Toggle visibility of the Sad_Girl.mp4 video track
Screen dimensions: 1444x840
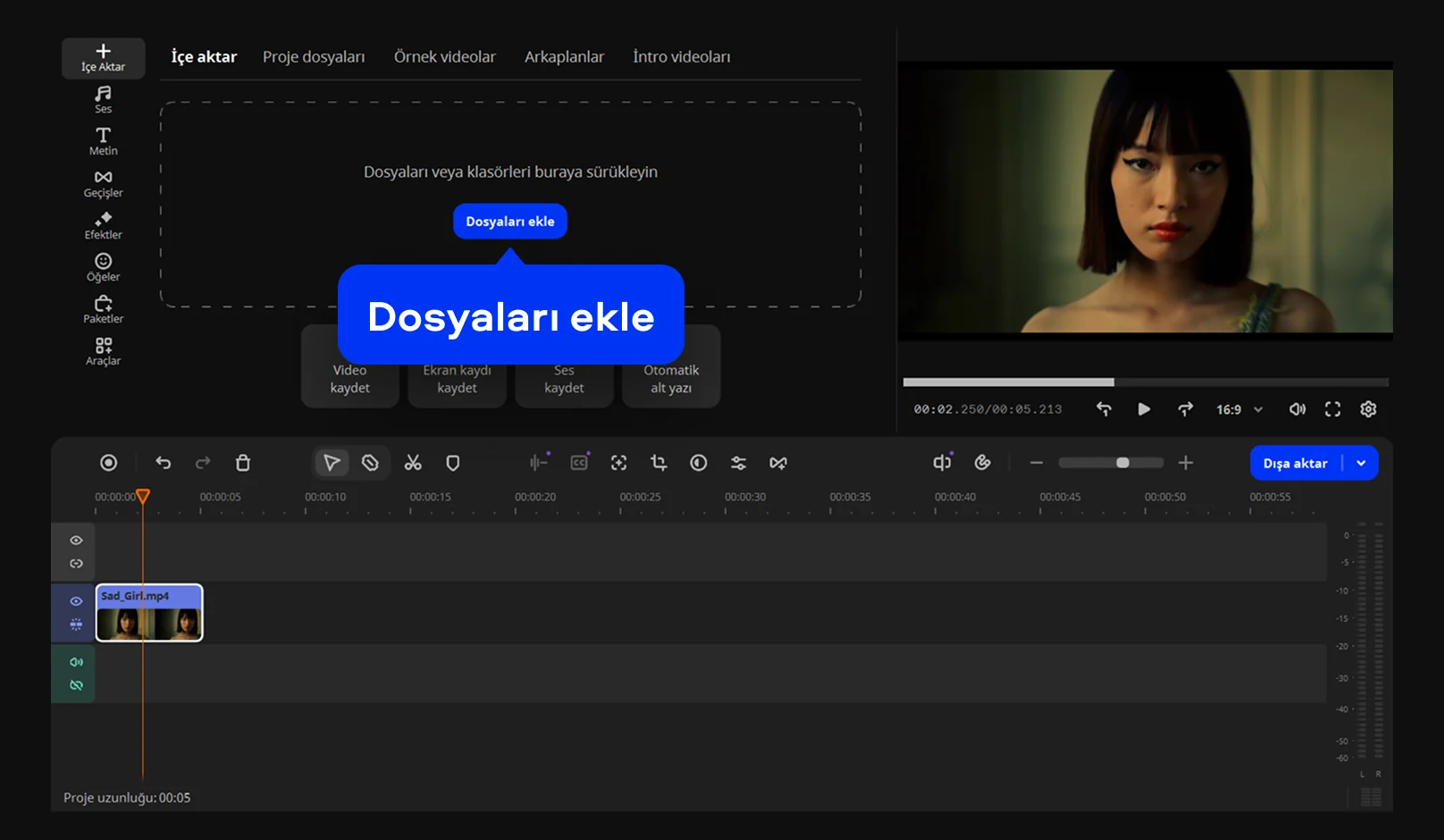point(76,601)
